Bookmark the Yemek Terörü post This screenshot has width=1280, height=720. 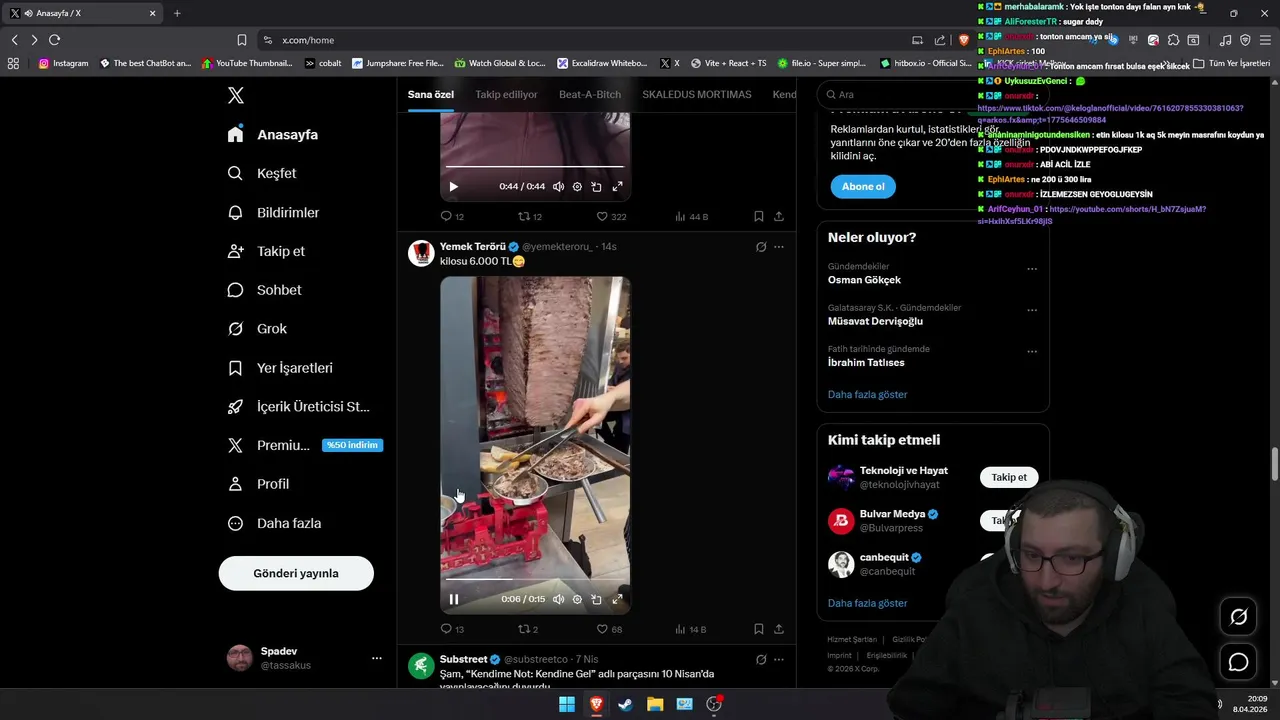pos(759,629)
